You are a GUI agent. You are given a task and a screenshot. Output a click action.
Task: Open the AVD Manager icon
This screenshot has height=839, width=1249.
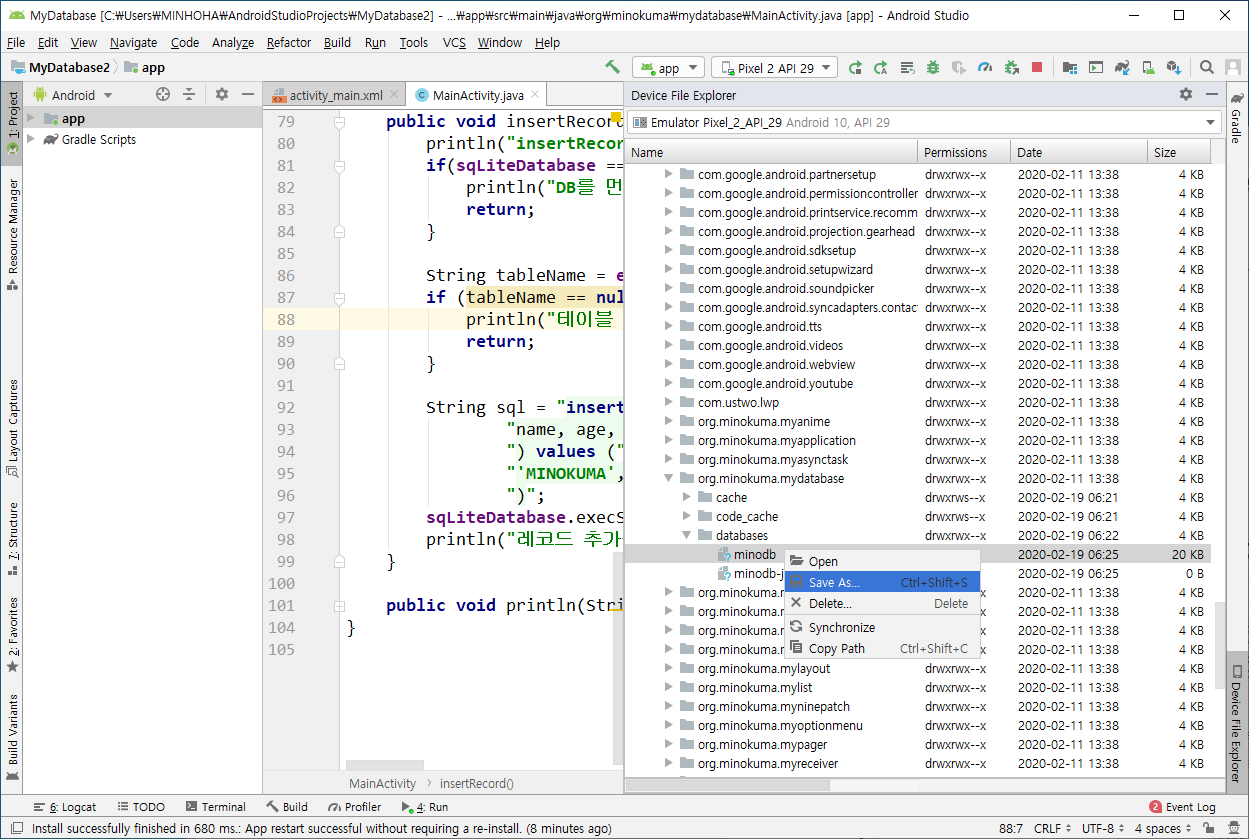[1148, 68]
